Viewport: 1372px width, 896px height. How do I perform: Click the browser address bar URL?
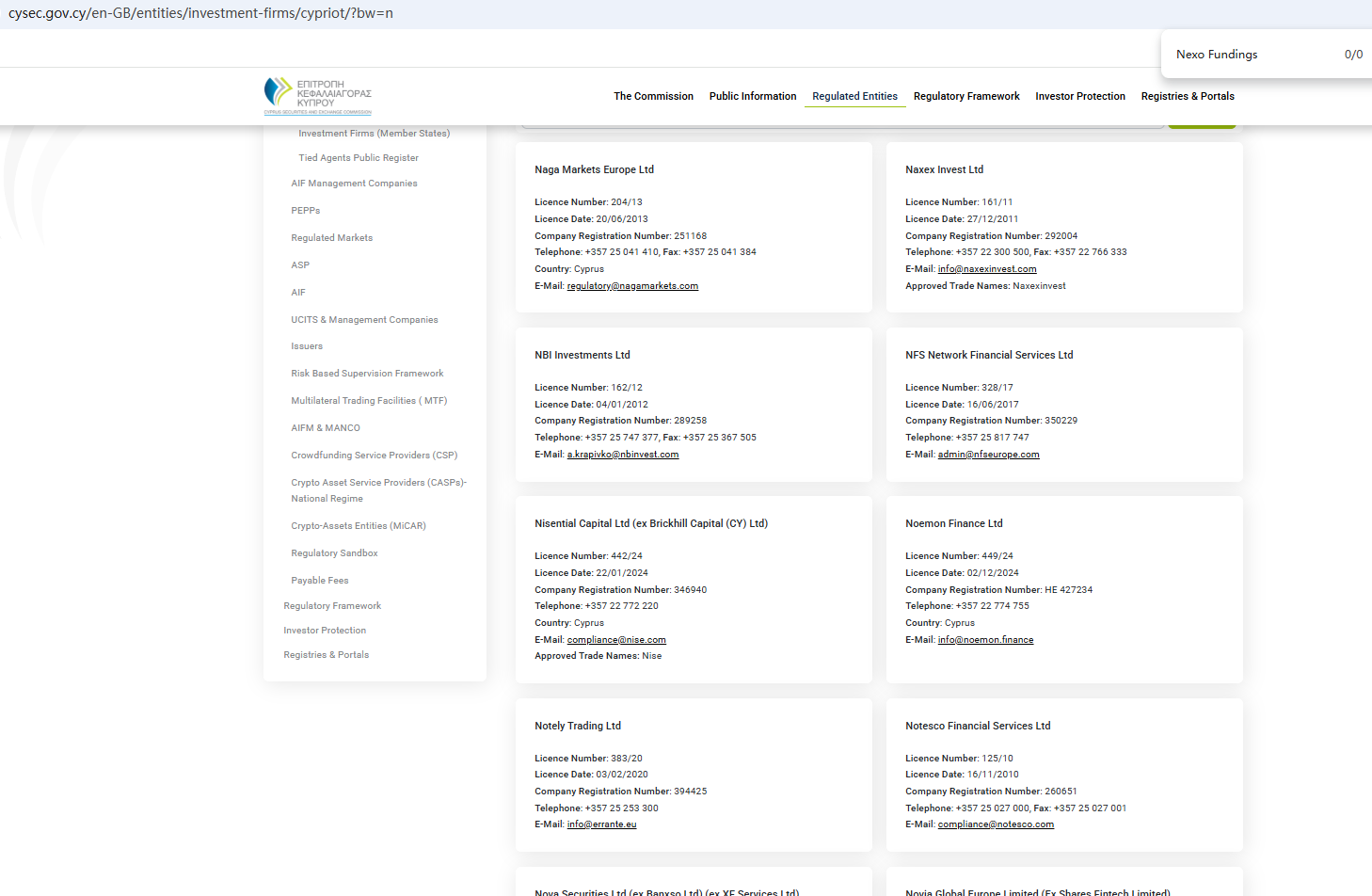[200, 13]
